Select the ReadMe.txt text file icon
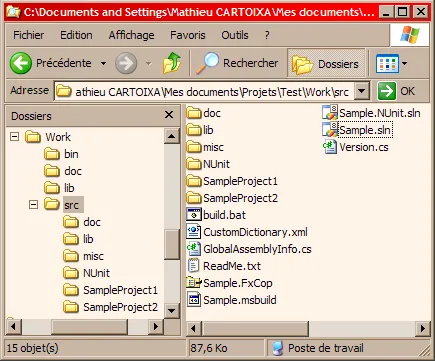This screenshot has width=435, height=361. click(x=194, y=266)
